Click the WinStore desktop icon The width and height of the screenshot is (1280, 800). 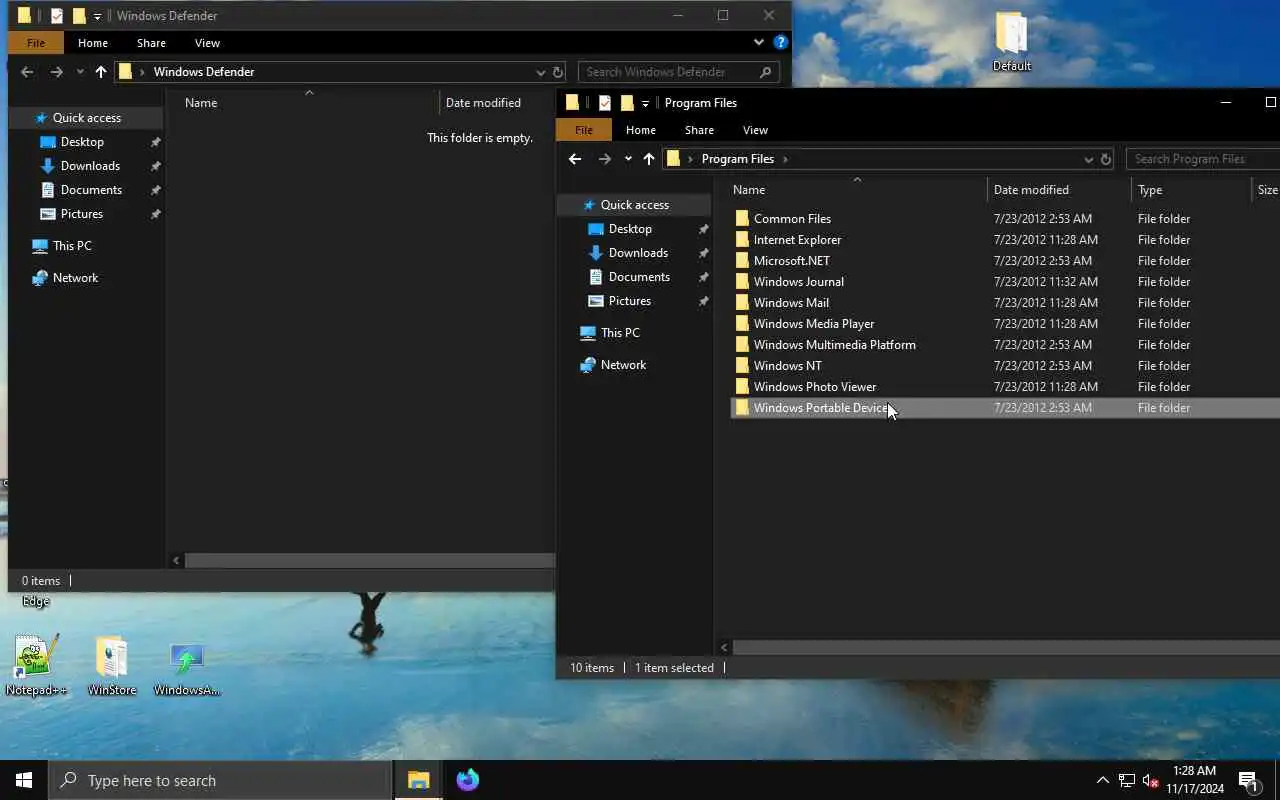pos(111,665)
